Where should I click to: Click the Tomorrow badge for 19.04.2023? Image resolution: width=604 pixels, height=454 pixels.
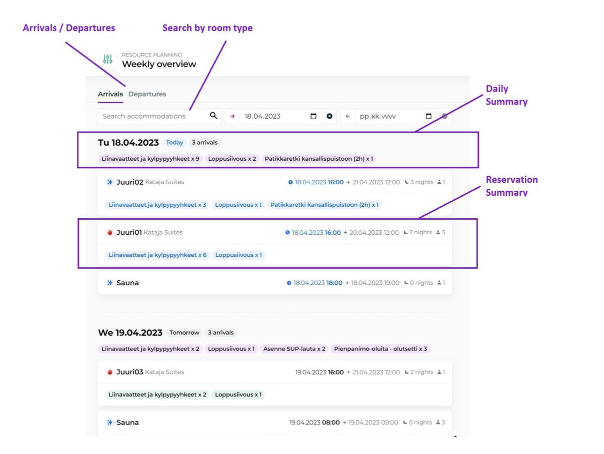pyautogui.click(x=184, y=332)
